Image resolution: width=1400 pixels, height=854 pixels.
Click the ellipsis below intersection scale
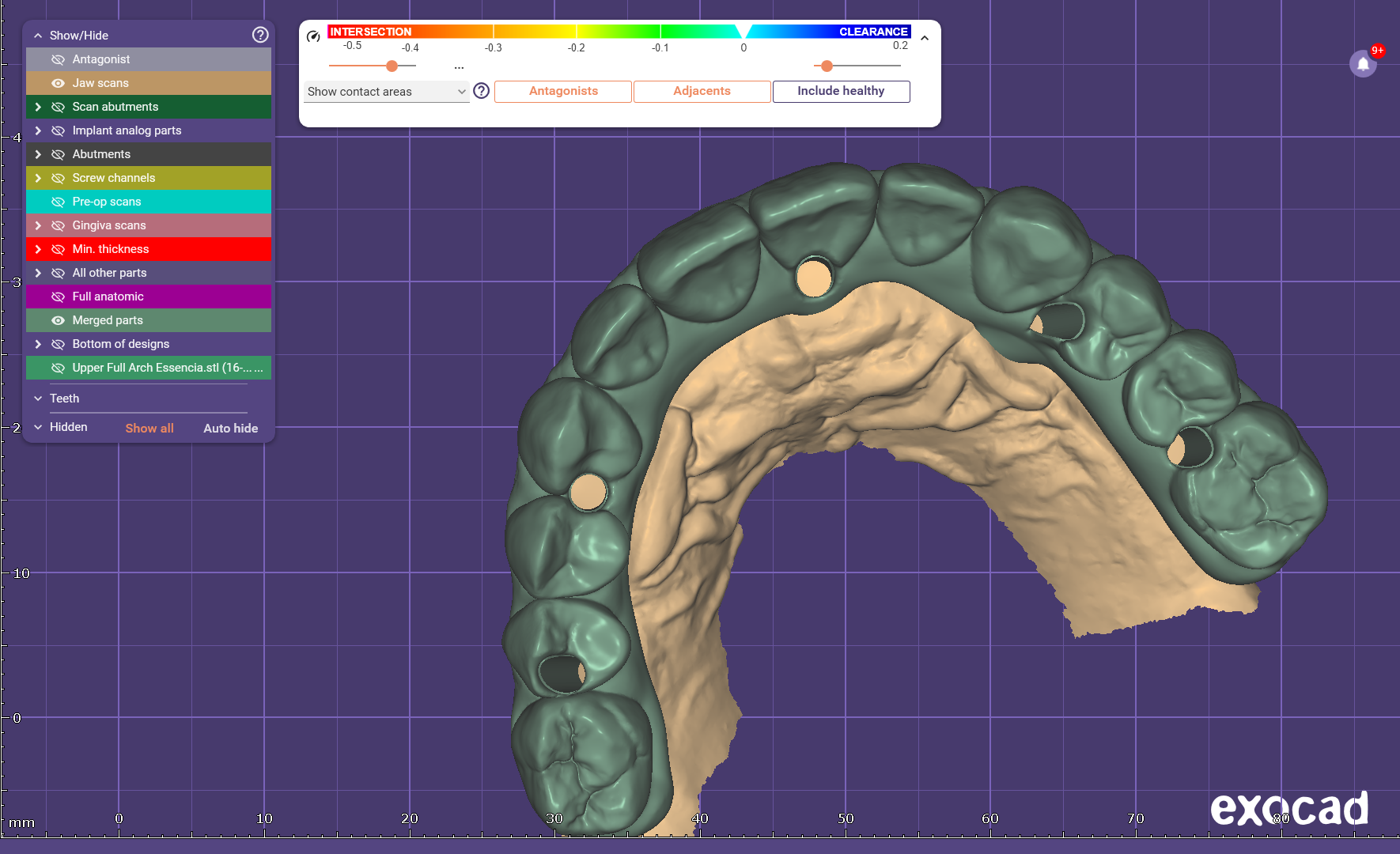pyautogui.click(x=459, y=68)
